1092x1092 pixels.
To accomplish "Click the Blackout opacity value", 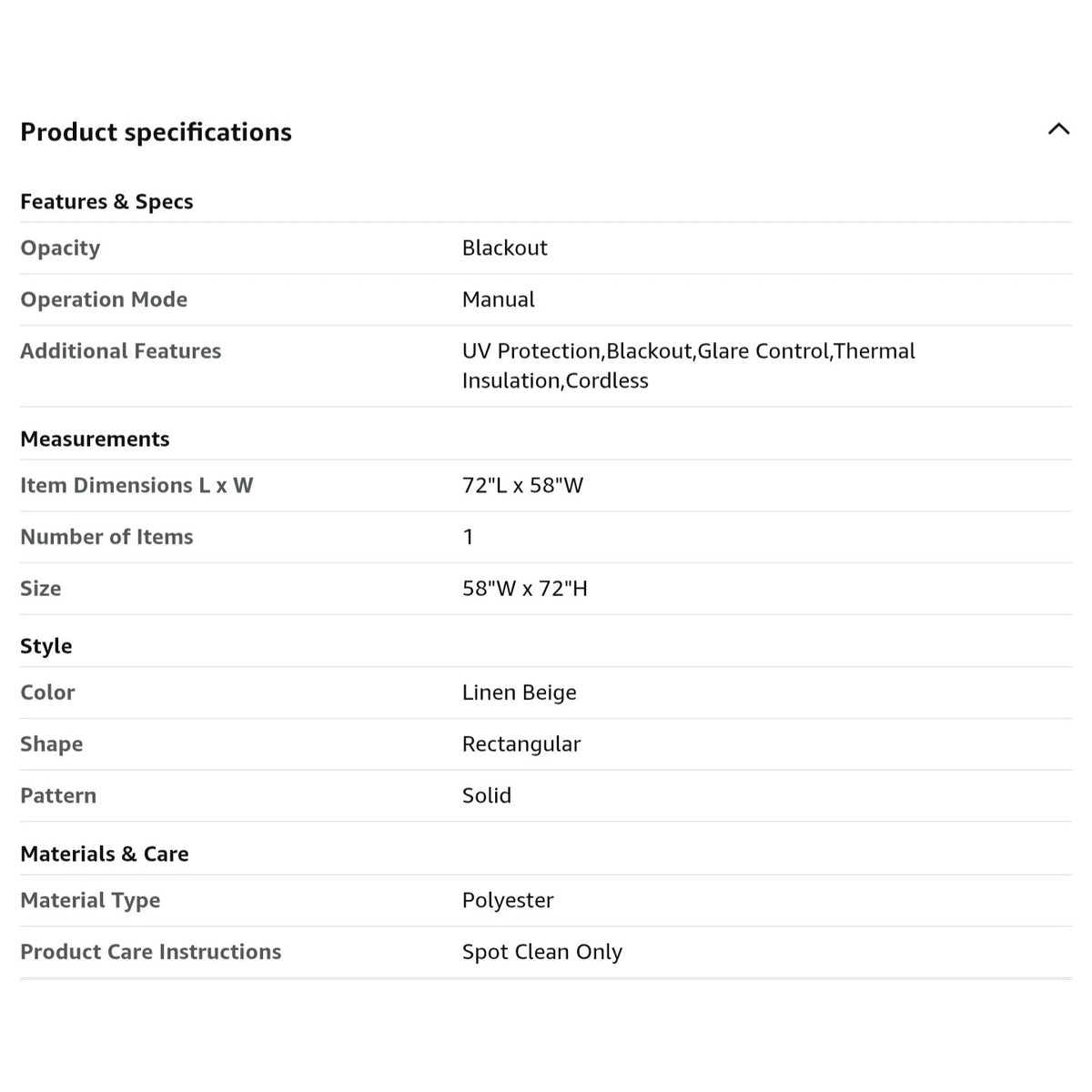I will pyautogui.click(x=504, y=248).
